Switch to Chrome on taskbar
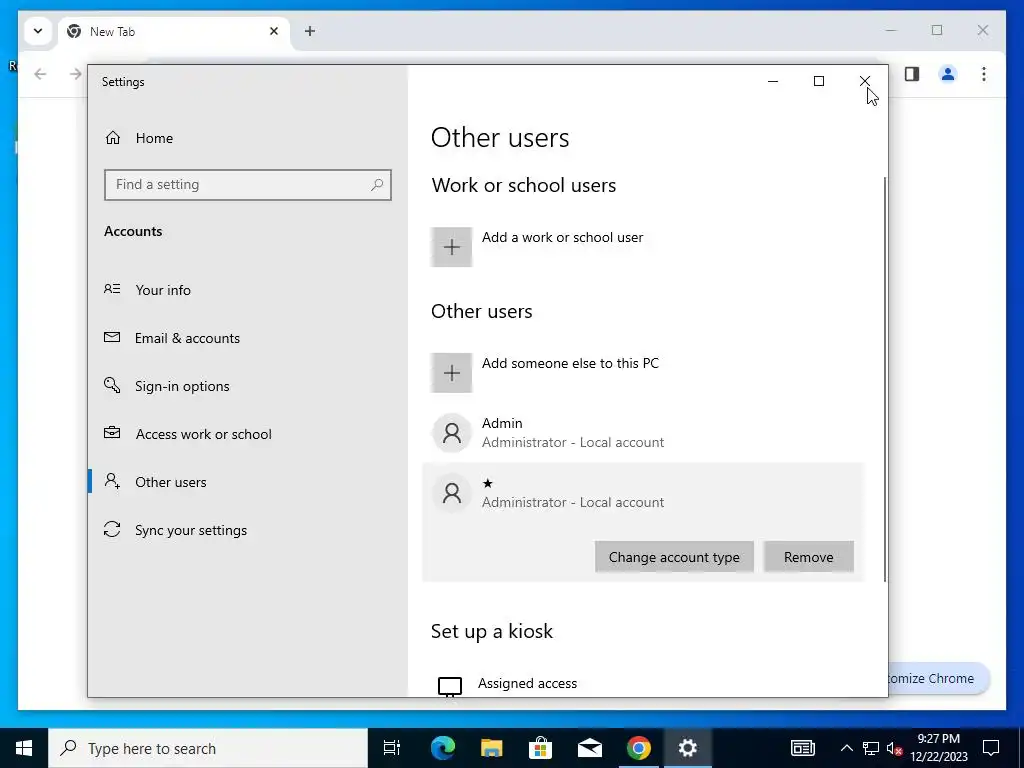 pyautogui.click(x=639, y=748)
